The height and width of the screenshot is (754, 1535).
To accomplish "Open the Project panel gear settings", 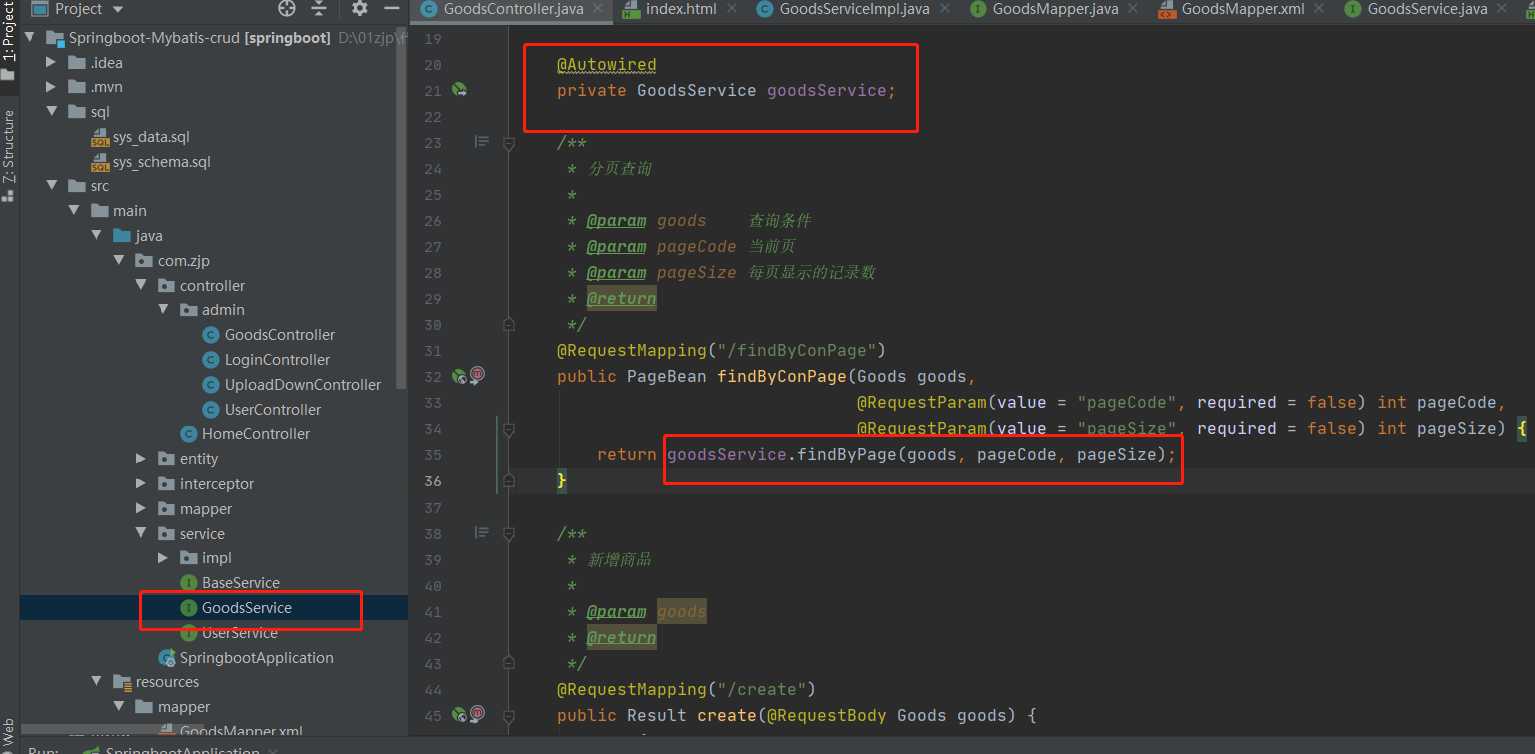I will (x=360, y=9).
